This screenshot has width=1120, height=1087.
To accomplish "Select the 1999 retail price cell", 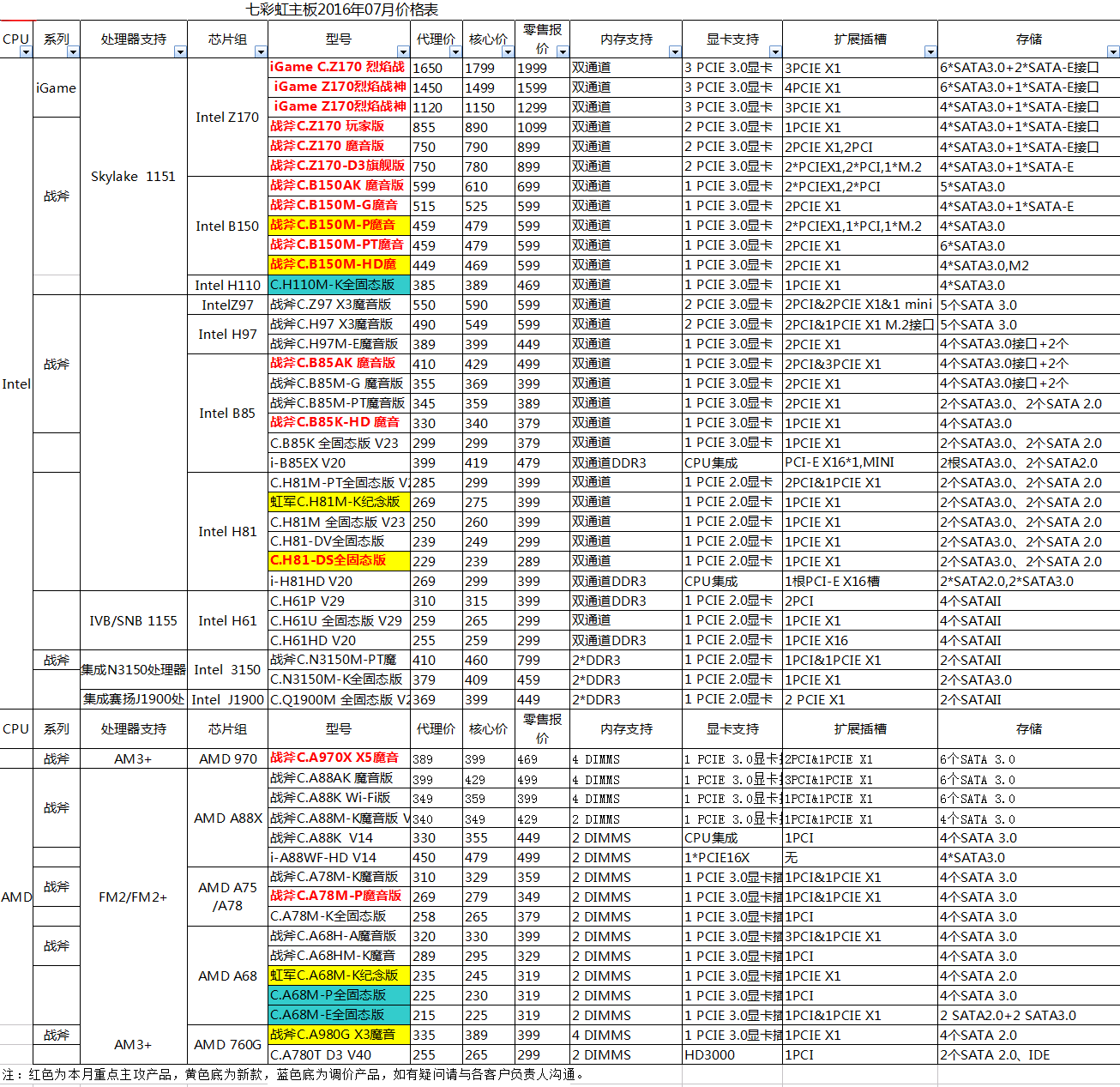I will [542, 68].
